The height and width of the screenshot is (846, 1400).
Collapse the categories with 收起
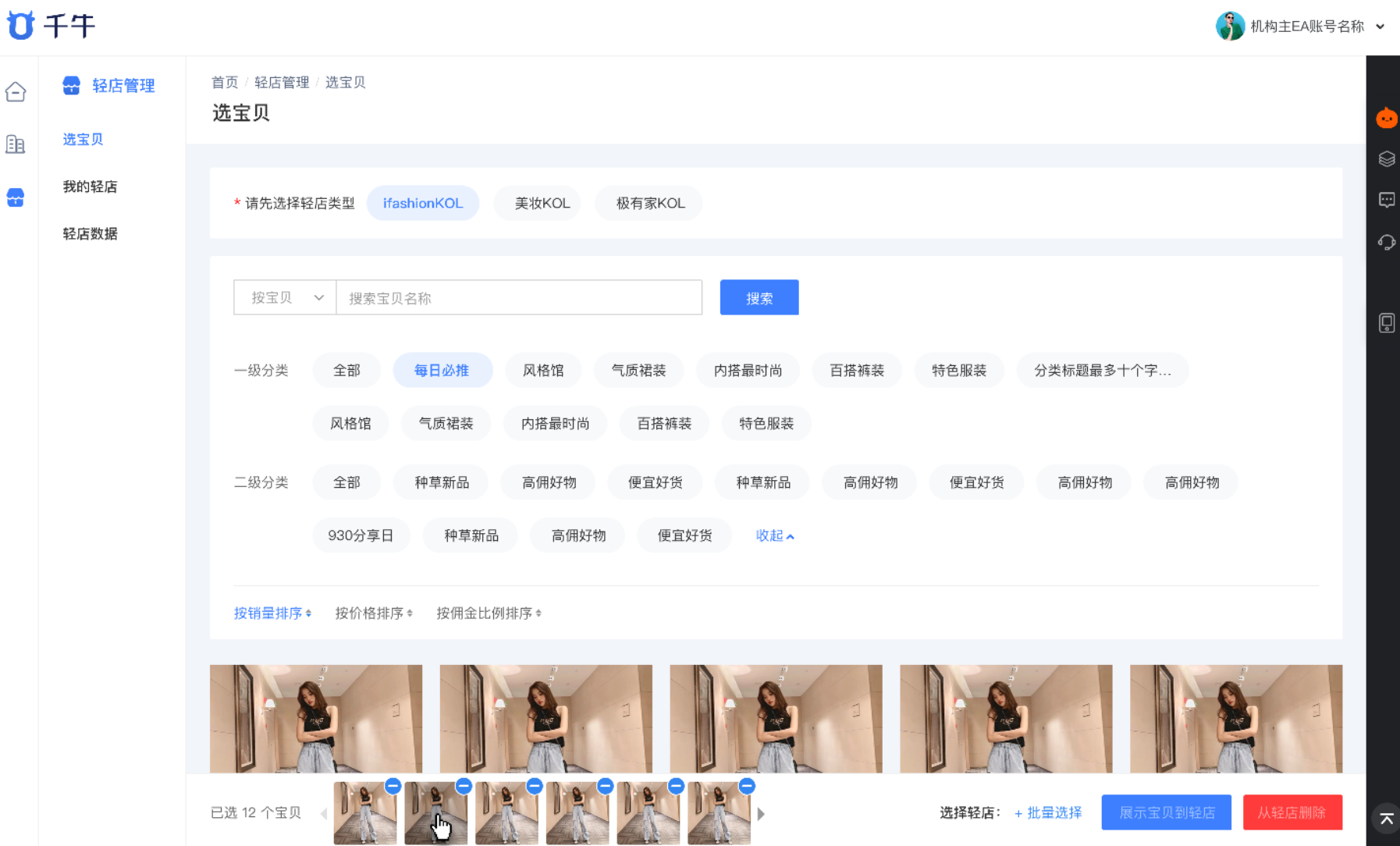point(775,535)
